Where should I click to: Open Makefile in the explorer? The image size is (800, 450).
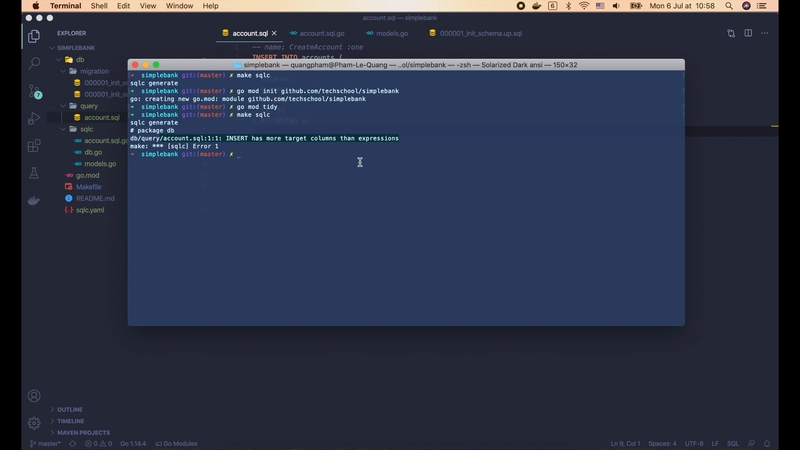pos(89,187)
